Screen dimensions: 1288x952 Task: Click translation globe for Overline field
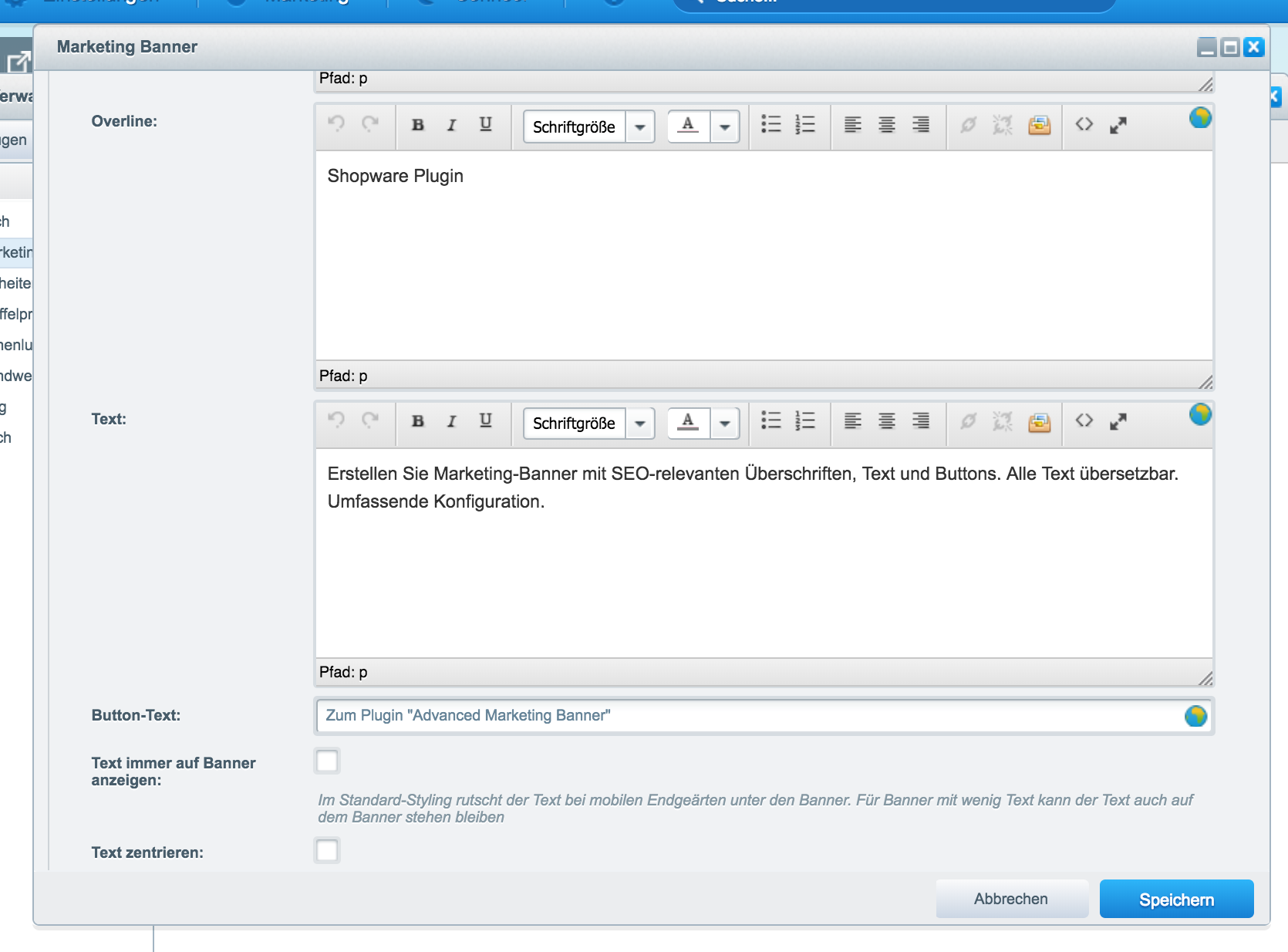[1200, 117]
